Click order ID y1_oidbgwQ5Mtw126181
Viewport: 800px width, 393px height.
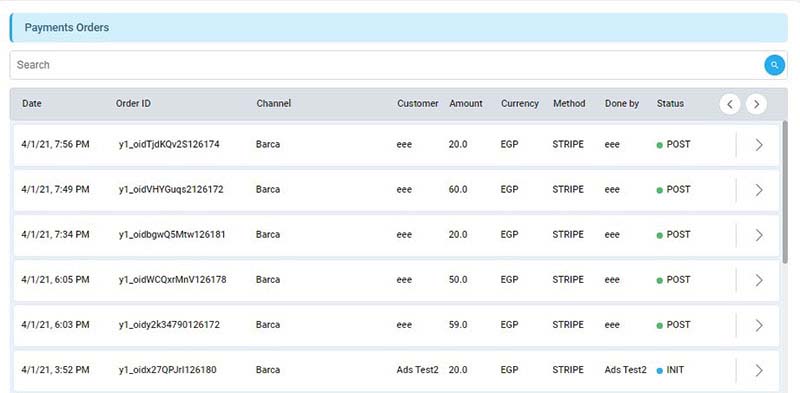172,234
